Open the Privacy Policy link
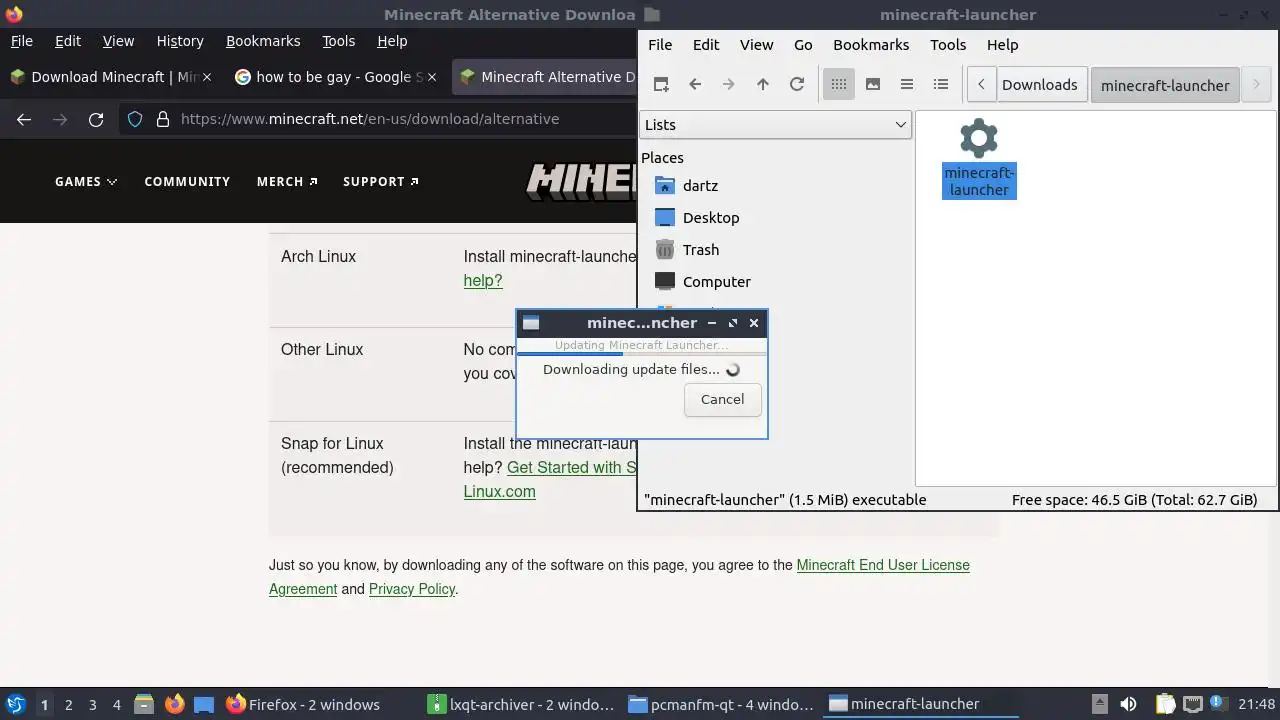 (412, 589)
